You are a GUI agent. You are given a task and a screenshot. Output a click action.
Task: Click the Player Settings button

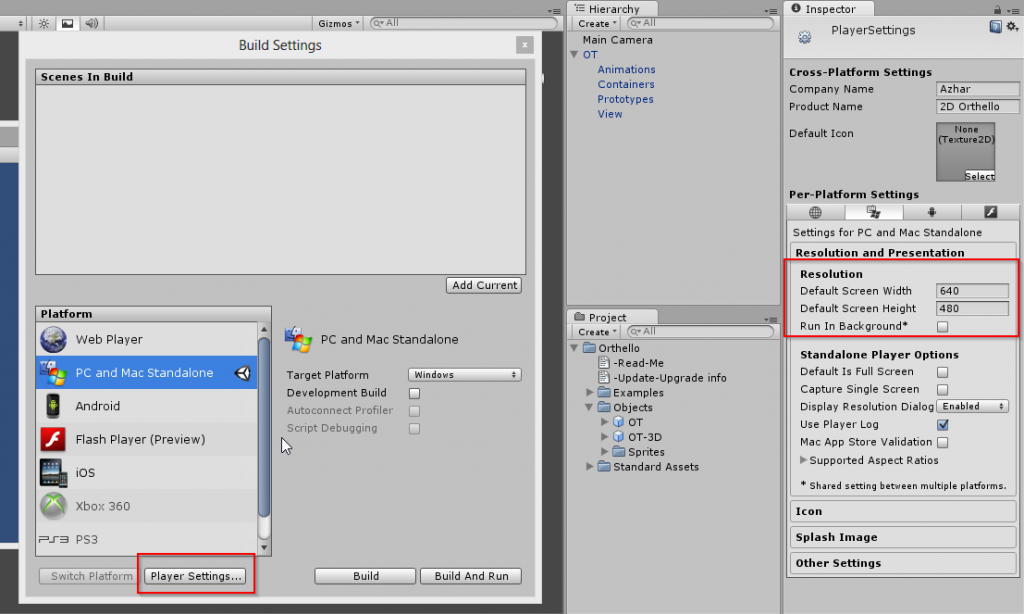(x=196, y=576)
